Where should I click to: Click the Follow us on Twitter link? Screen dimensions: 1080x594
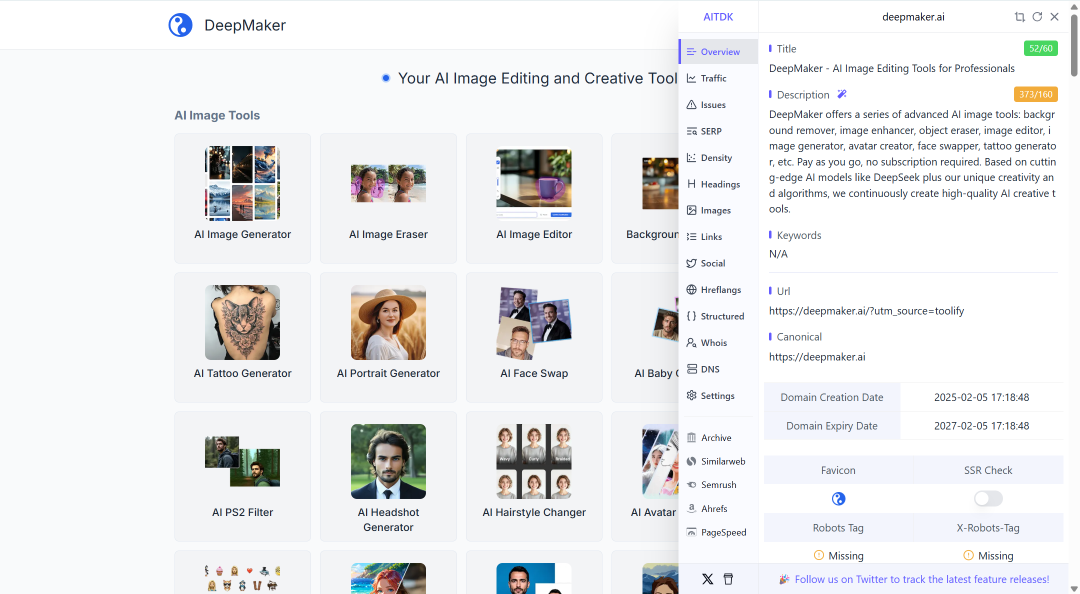(922, 580)
